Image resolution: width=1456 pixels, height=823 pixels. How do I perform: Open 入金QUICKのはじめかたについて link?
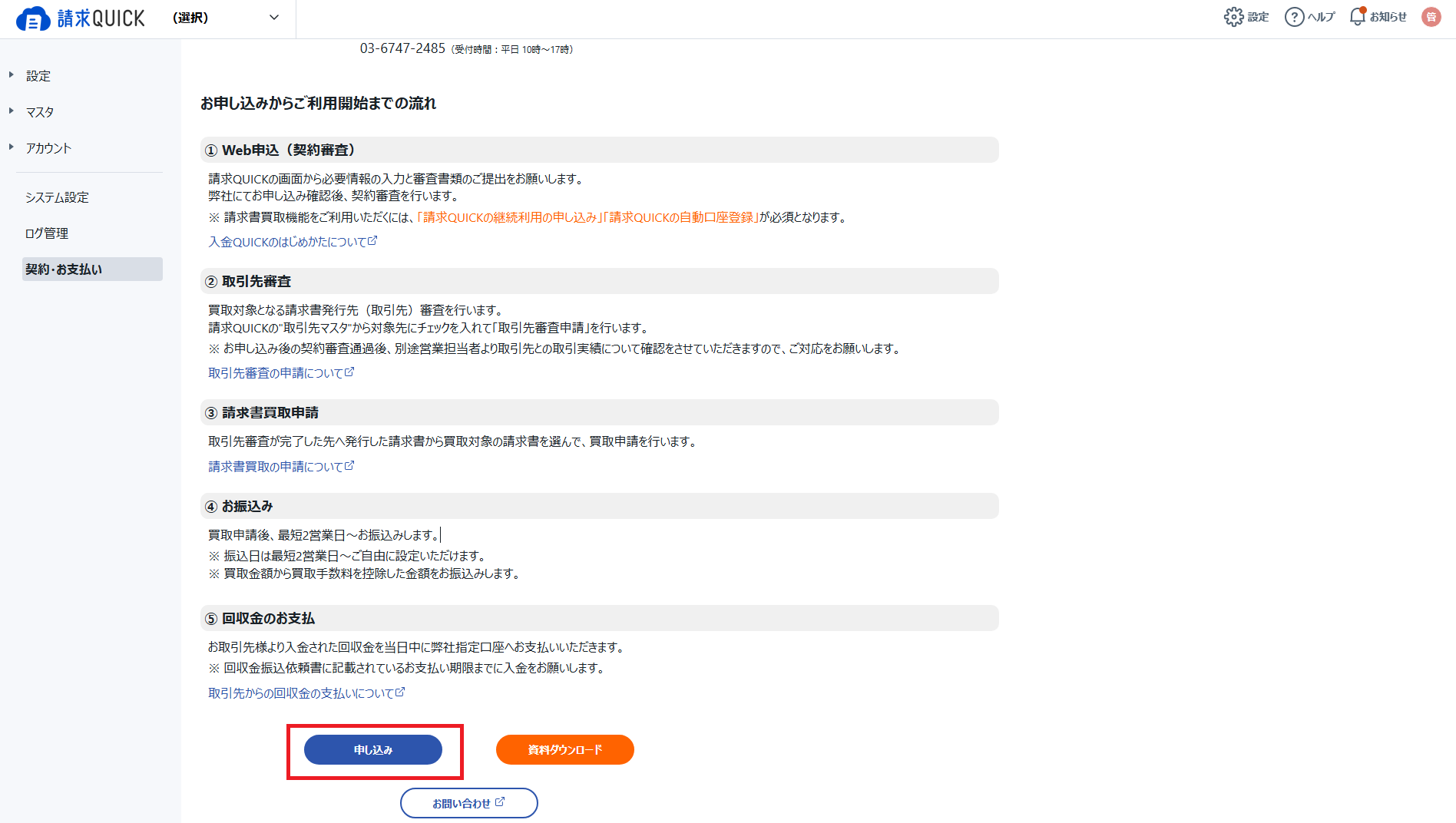[293, 242]
